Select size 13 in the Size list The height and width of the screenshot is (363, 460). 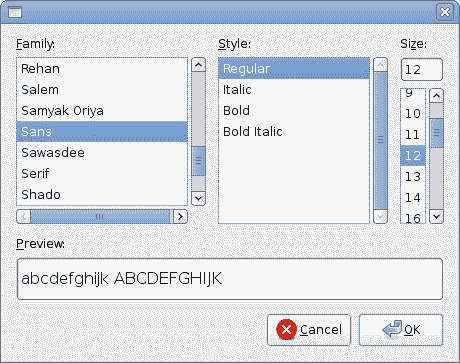pos(413,177)
